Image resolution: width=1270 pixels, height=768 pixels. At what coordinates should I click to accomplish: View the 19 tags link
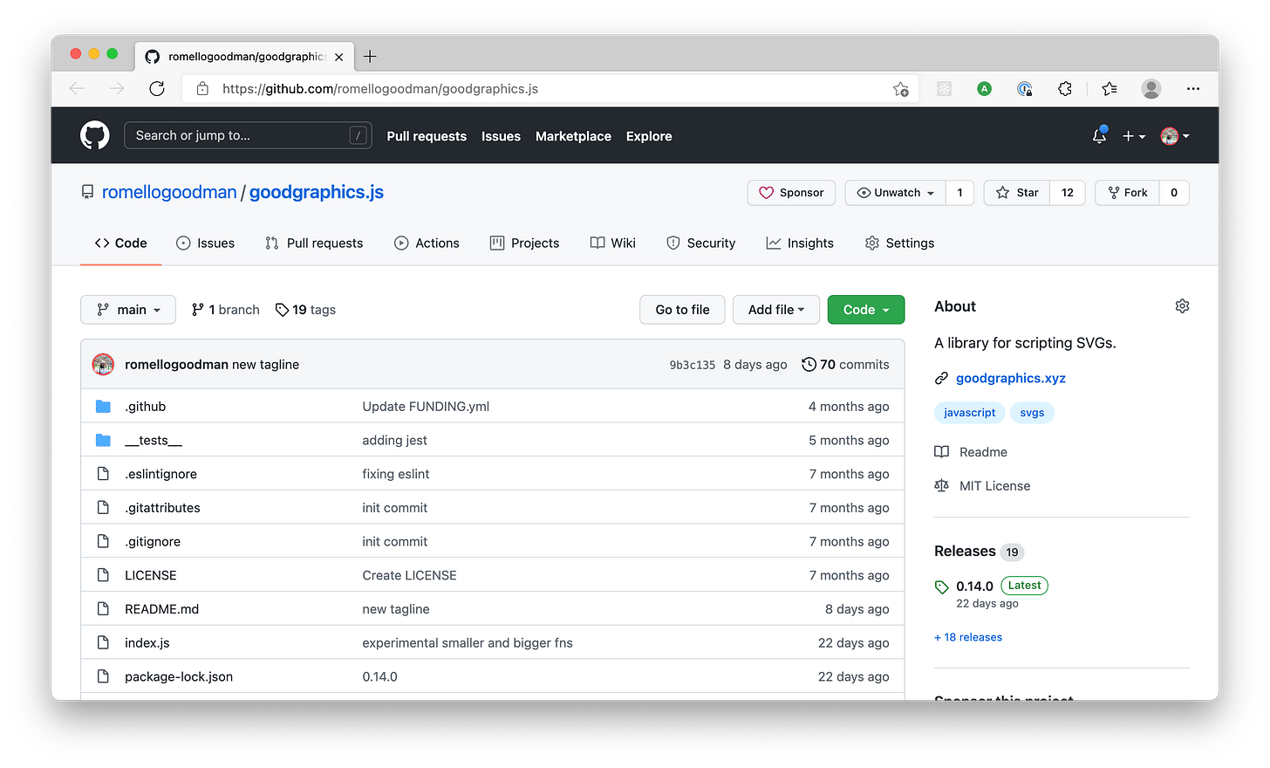305,310
